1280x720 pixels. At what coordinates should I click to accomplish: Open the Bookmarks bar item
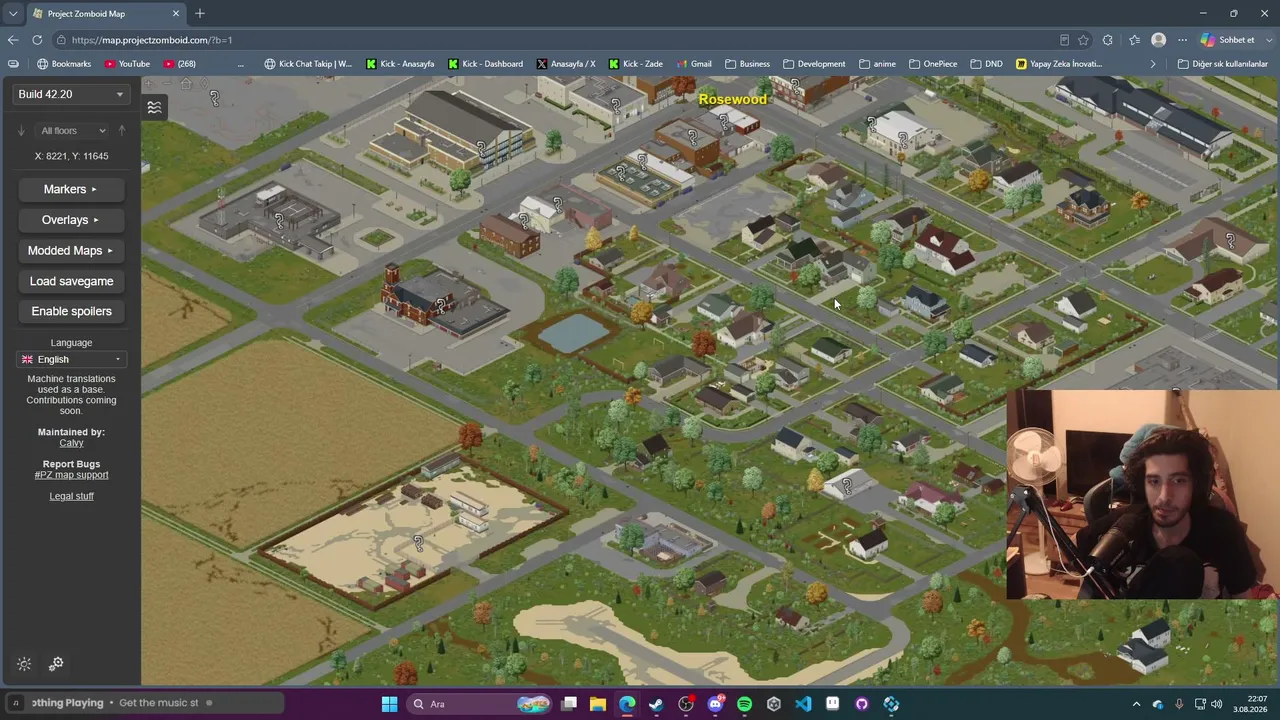click(63, 64)
